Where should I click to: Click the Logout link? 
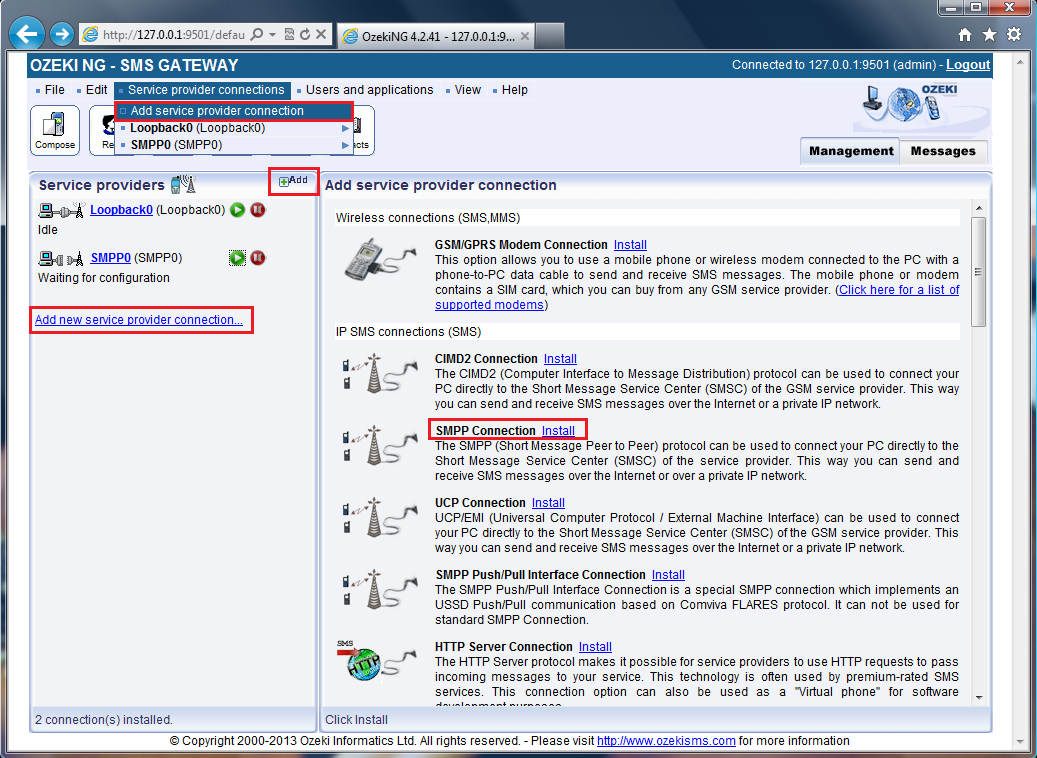click(x=968, y=65)
